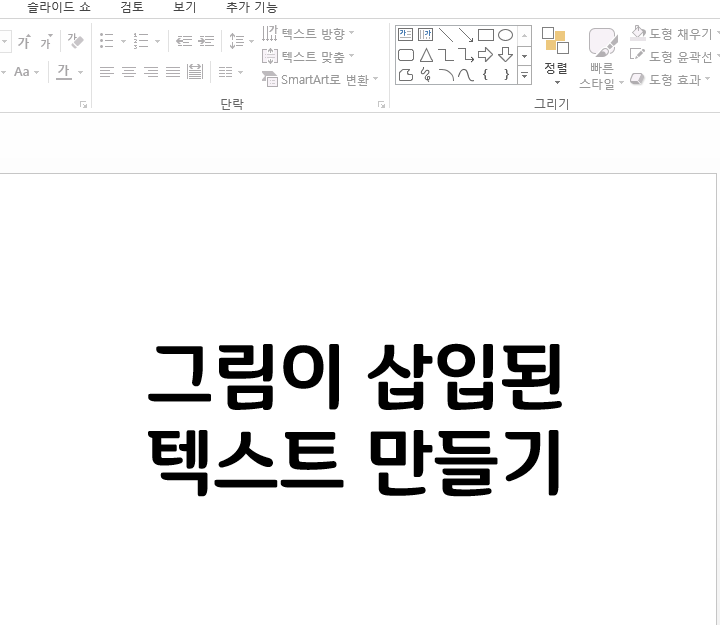
Task: Select the down arrow shape
Action: pyautogui.click(x=506, y=55)
